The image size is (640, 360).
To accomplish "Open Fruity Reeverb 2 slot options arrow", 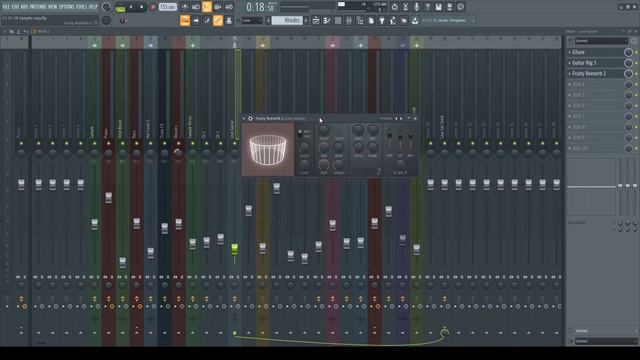I will (x=570, y=73).
